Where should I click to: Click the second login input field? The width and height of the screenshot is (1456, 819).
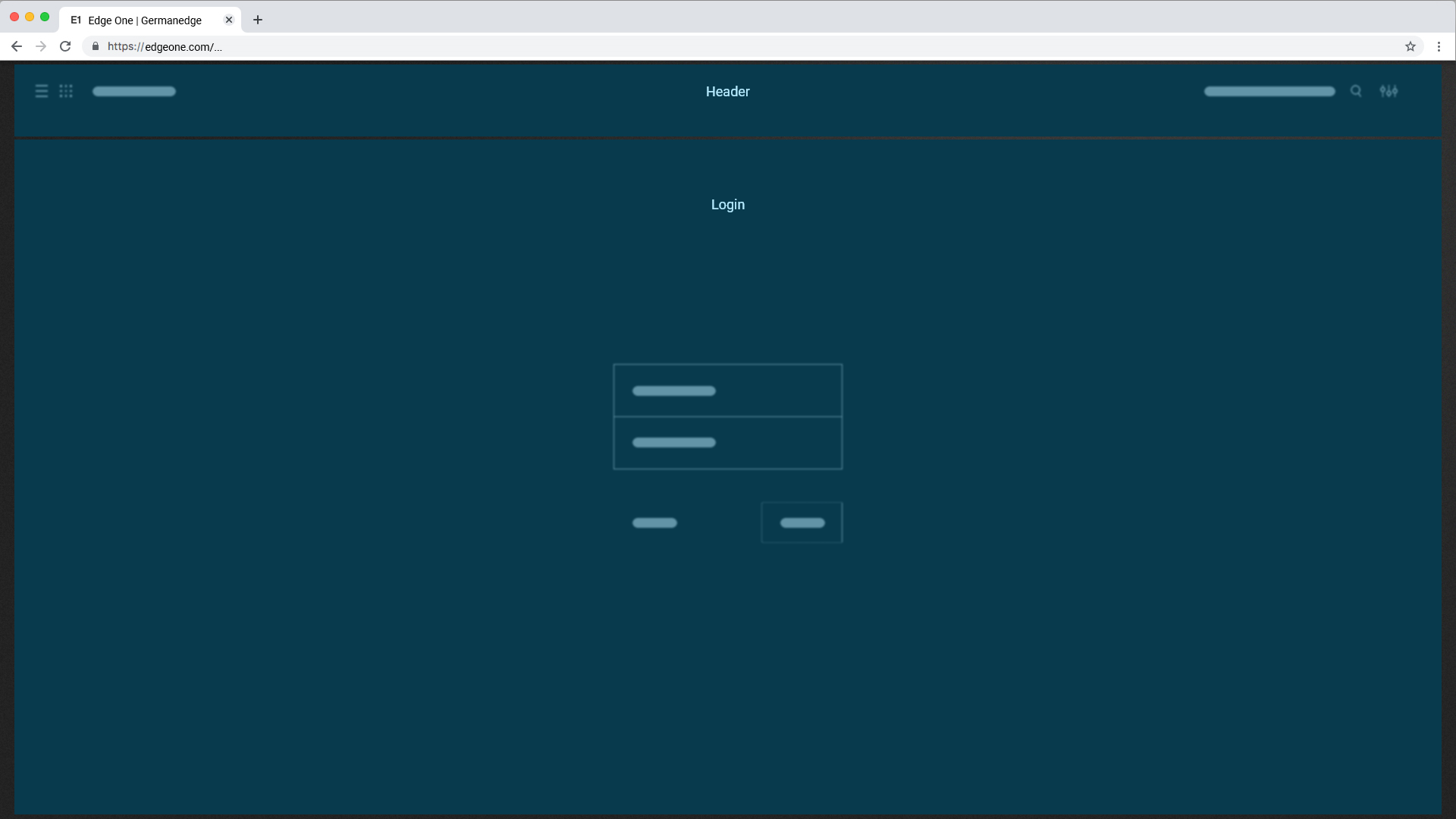point(727,443)
